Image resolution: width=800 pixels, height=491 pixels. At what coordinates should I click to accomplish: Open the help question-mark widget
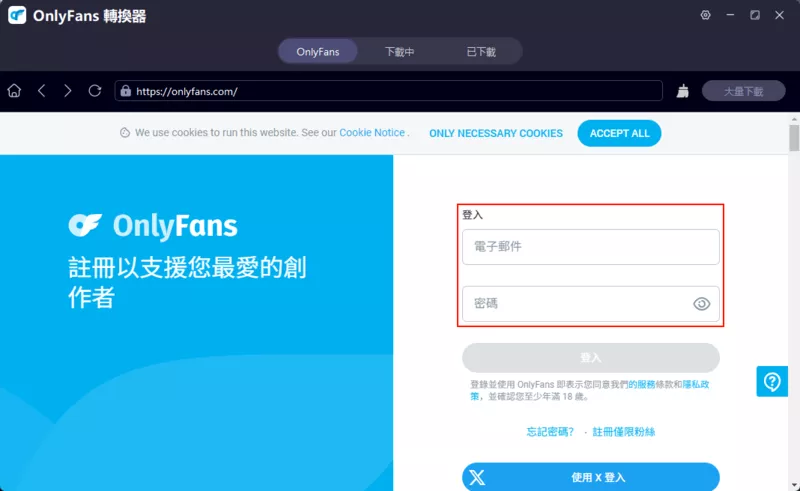click(x=772, y=381)
